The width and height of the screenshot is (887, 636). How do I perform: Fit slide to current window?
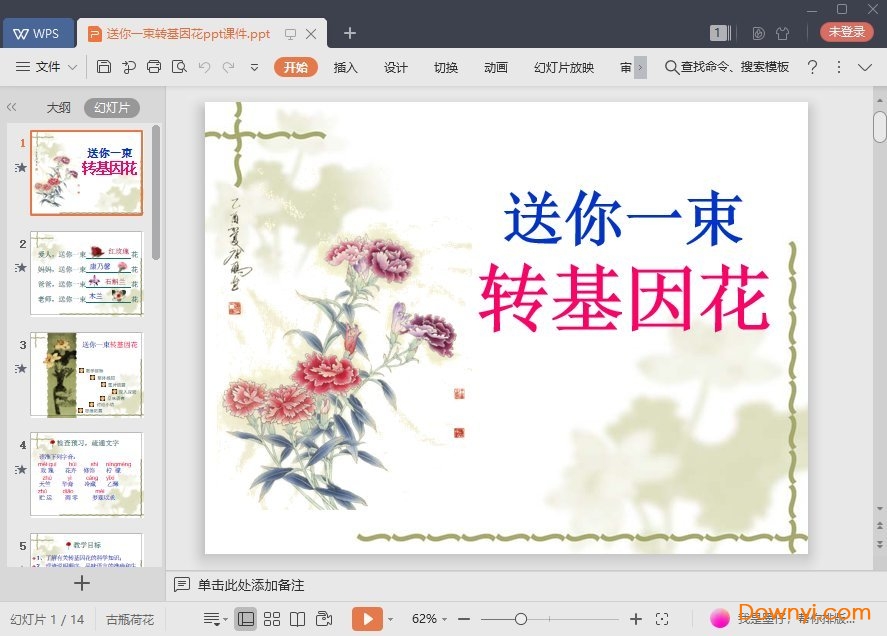(663, 618)
